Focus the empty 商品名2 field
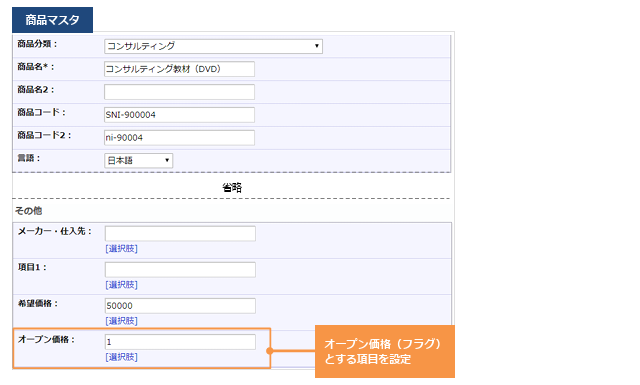This screenshot has width=640, height=385. click(180, 92)
